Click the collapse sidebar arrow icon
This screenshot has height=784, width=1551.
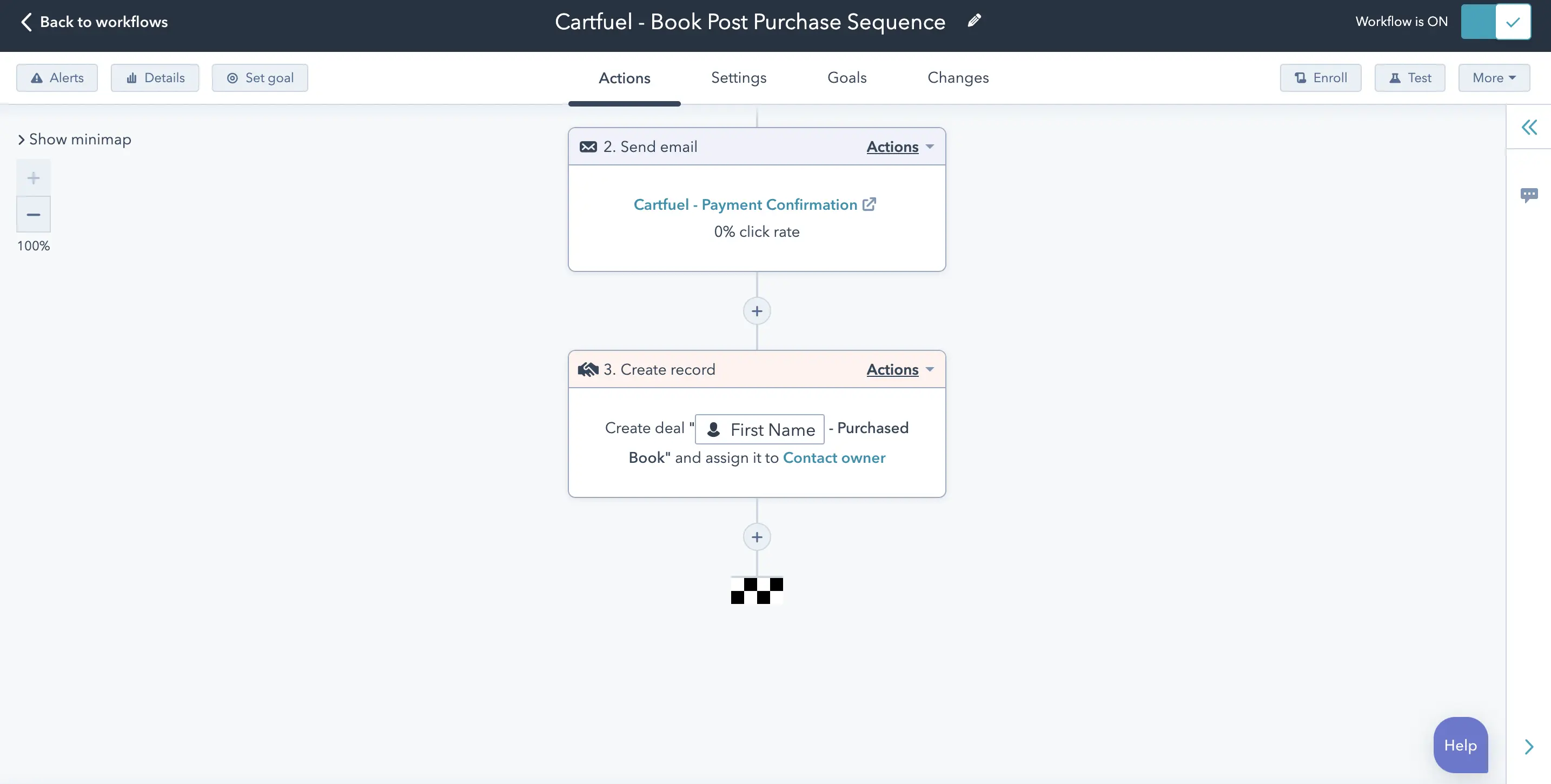click(x=1530, y=127)
